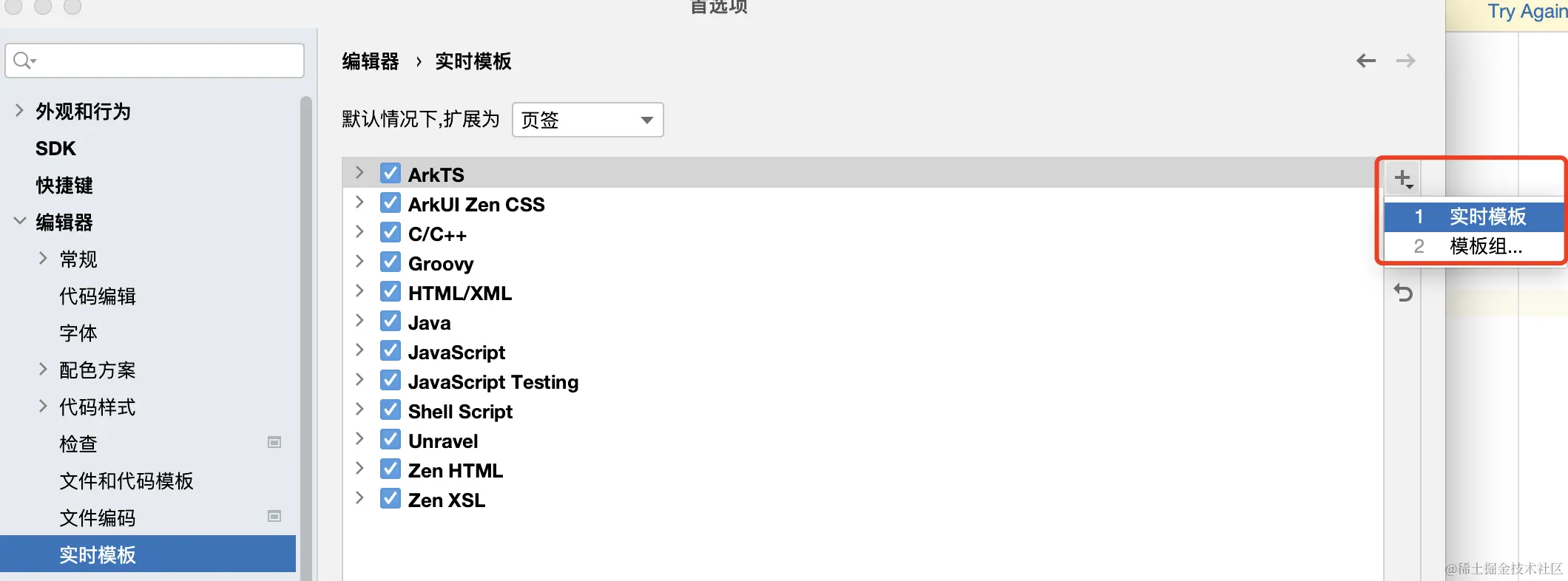The width and height of the screenshot is (1568, 581).
Task: Choose 模板组... from the popup menu
Action: 1485,246
